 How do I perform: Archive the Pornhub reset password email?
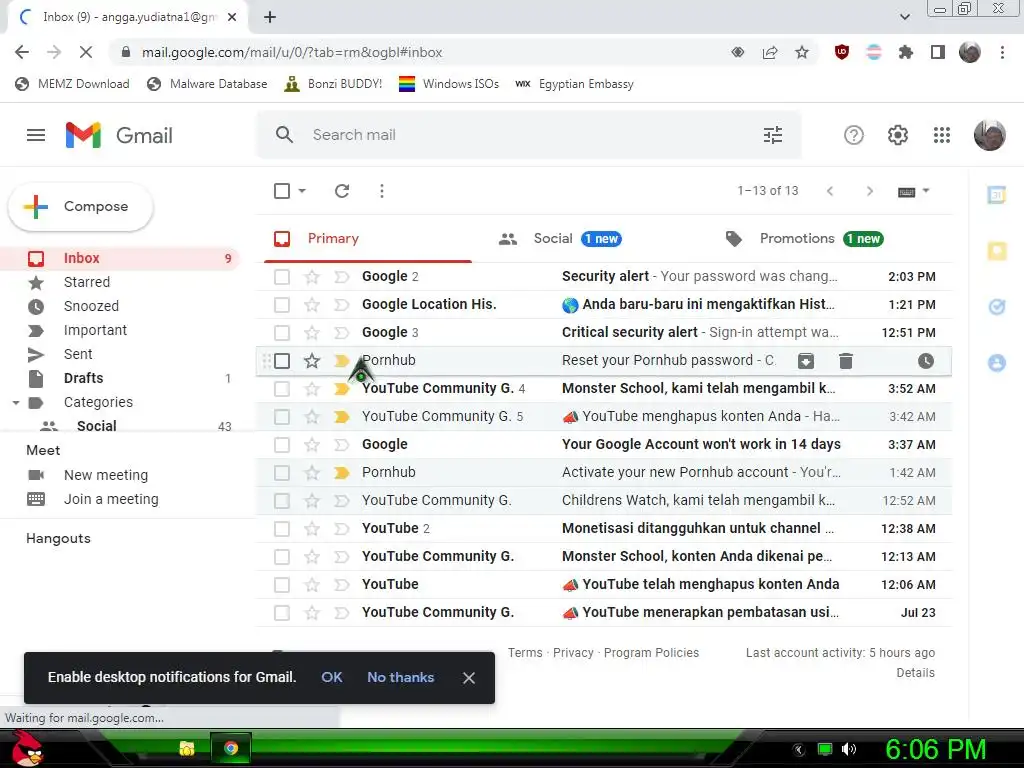806,360
